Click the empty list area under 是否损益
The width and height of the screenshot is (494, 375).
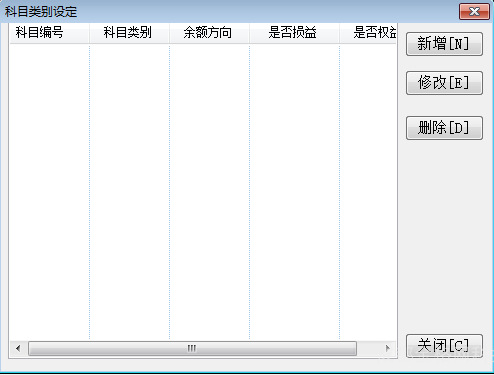[294, 192]
